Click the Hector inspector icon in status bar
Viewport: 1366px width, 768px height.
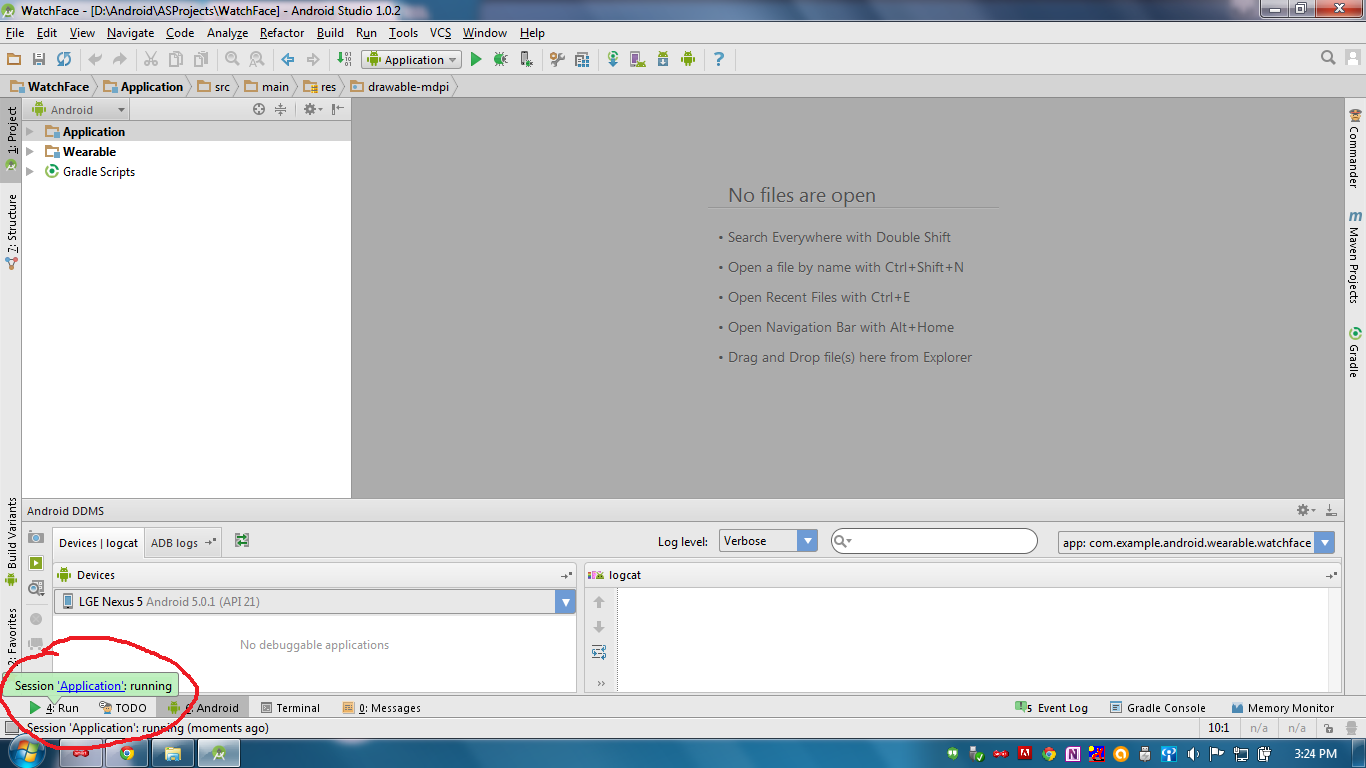pyautogui.click(x=1351, y=728)
